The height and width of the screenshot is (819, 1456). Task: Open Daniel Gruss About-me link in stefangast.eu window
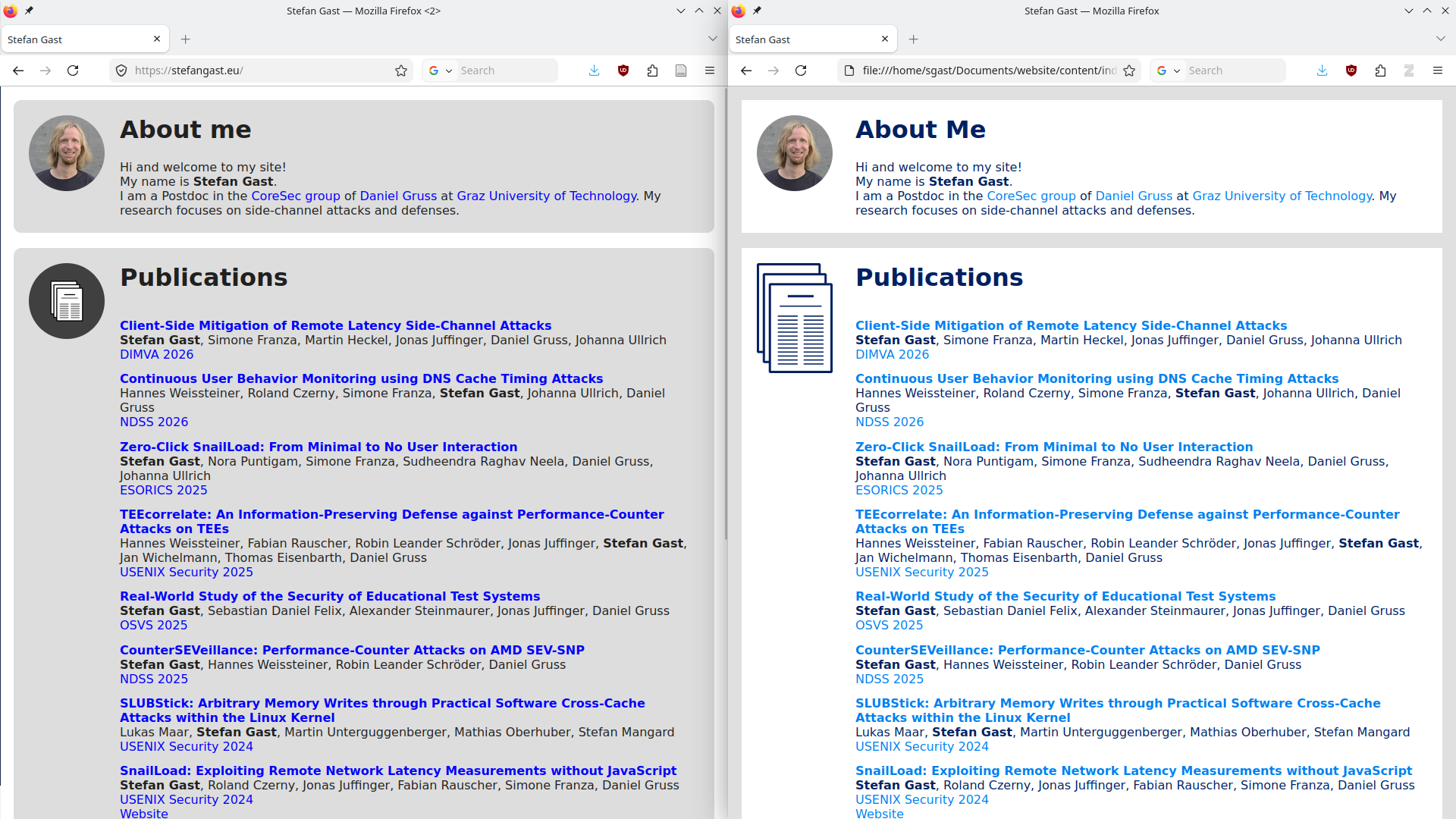(398, 196)
